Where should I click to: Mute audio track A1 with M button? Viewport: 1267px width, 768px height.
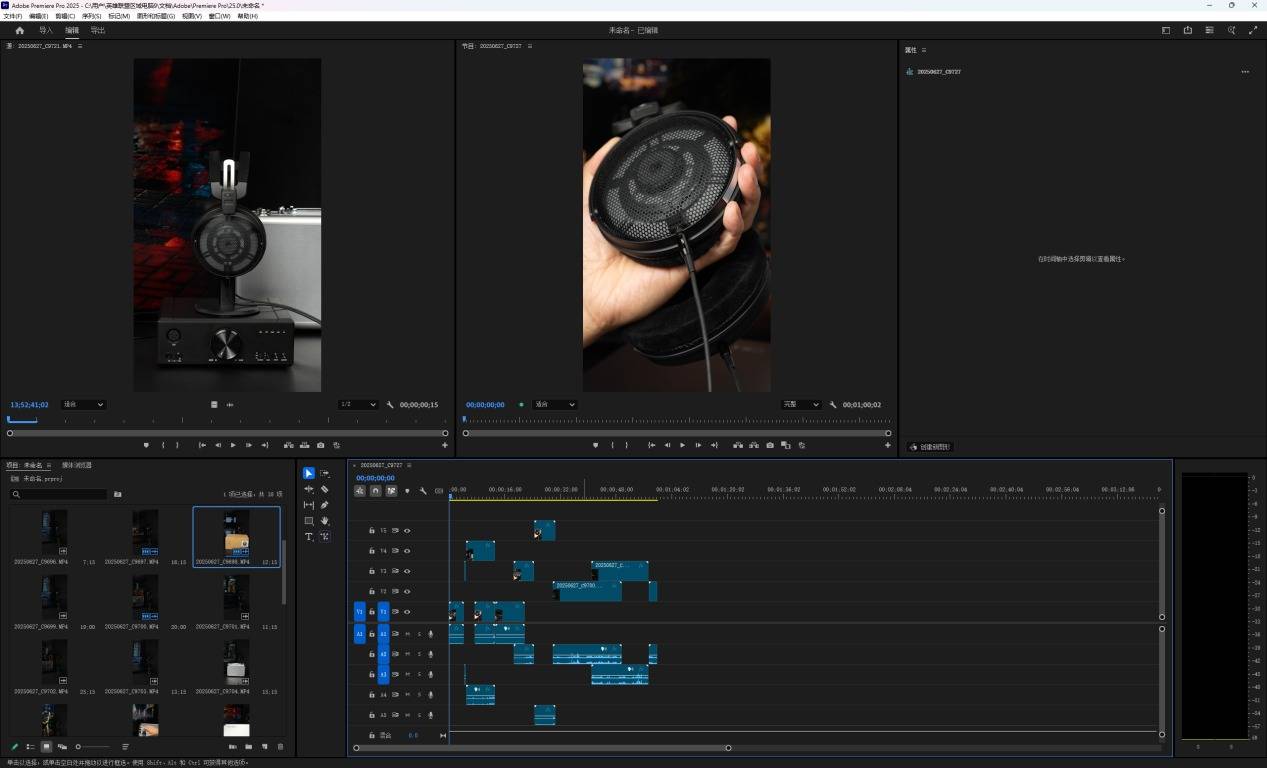(407, 633)
